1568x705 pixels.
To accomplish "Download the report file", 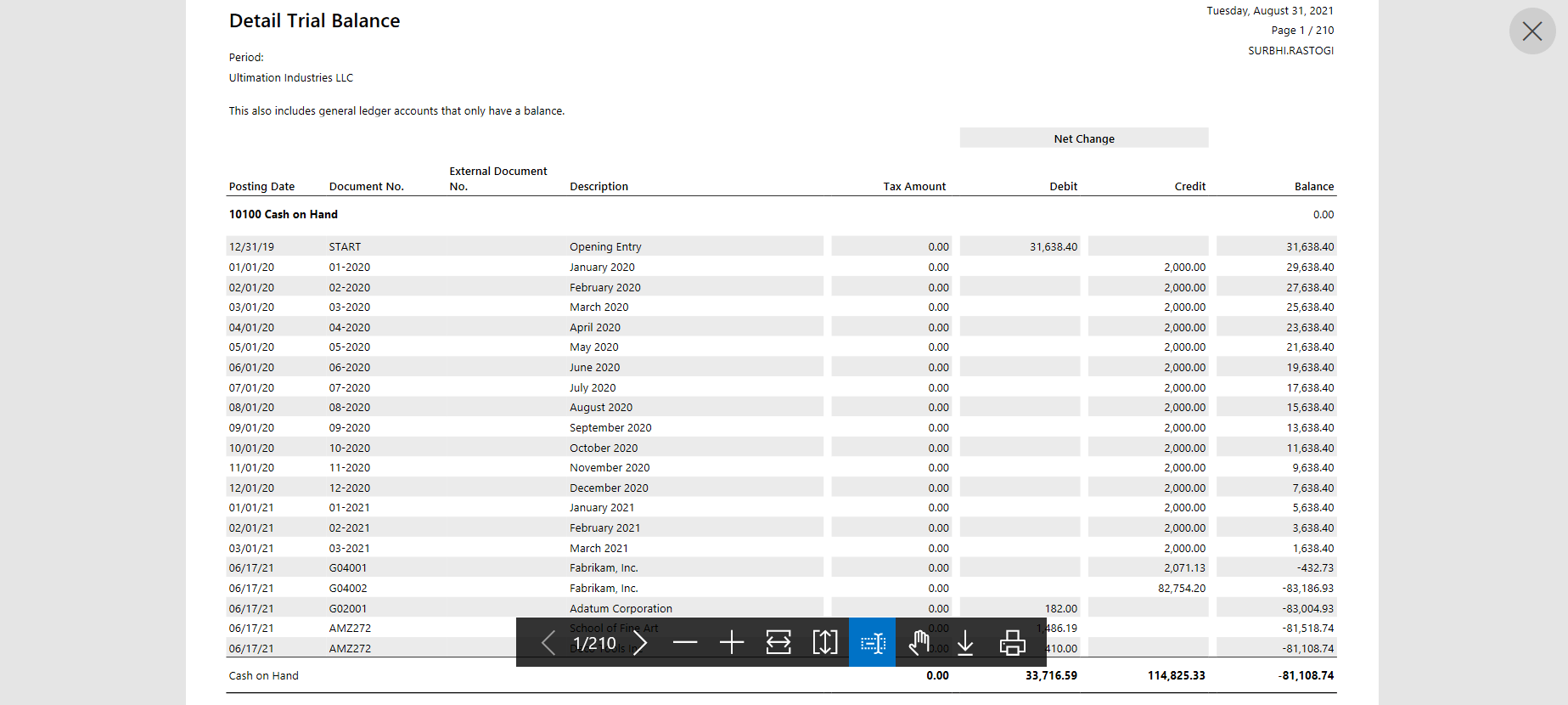I will pos(965,643).
